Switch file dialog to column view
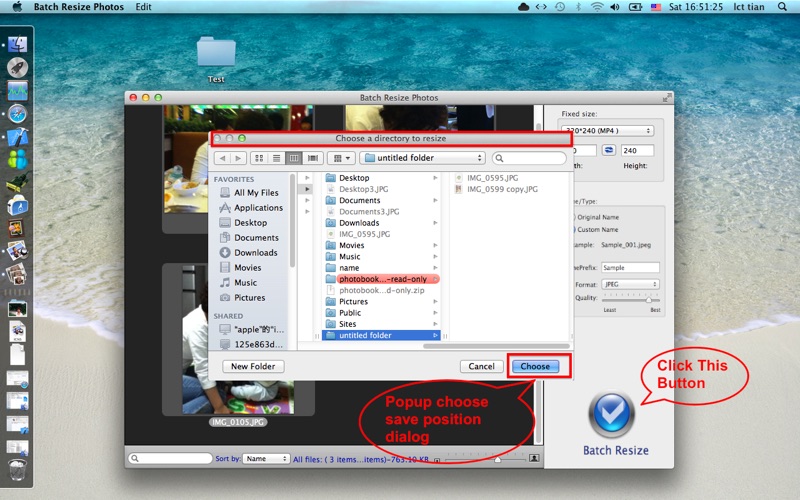The image size is (800, 500). point(294,158)
